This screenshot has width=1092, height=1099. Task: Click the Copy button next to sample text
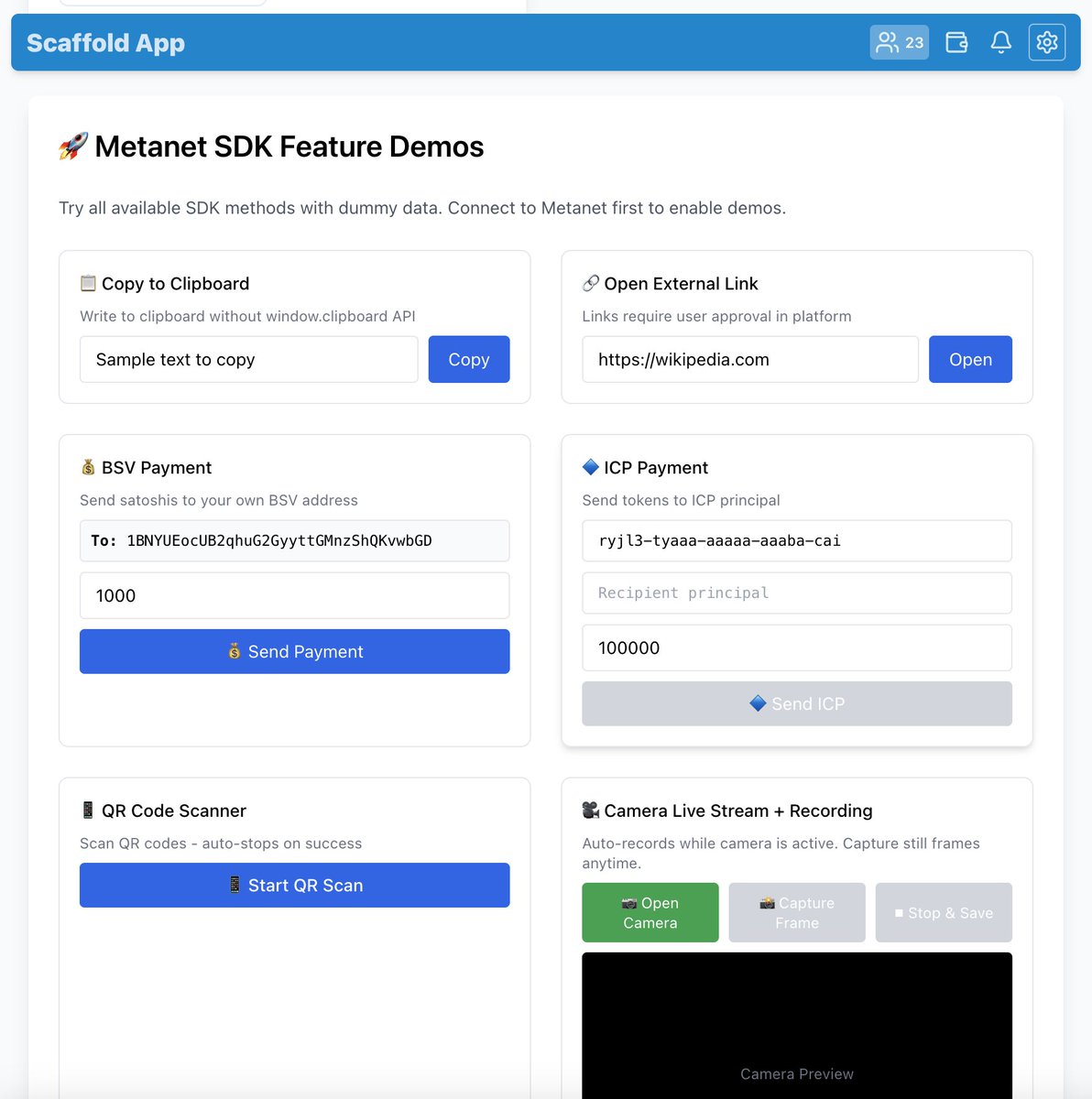tap(468, 359)
